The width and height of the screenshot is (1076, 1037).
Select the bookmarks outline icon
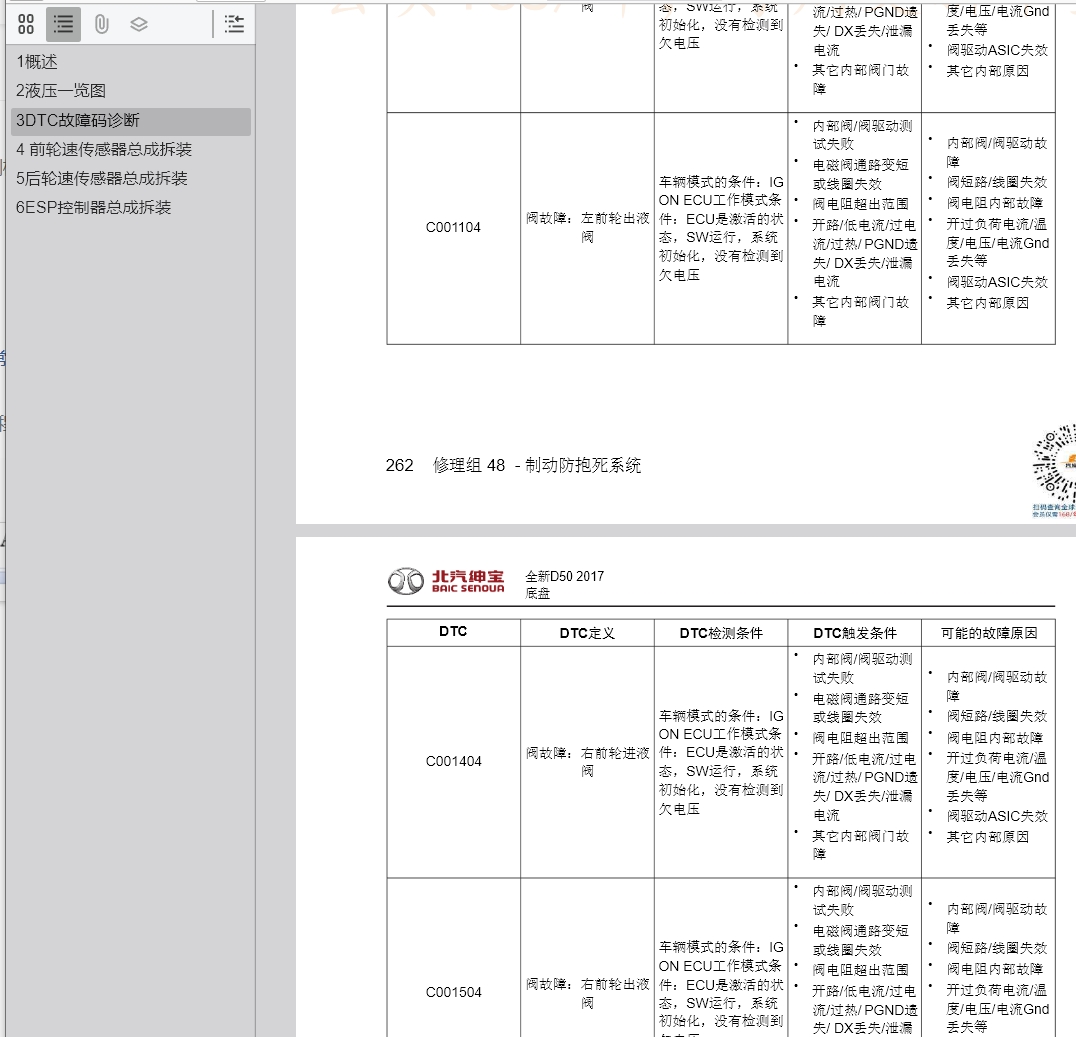(63, 24)
